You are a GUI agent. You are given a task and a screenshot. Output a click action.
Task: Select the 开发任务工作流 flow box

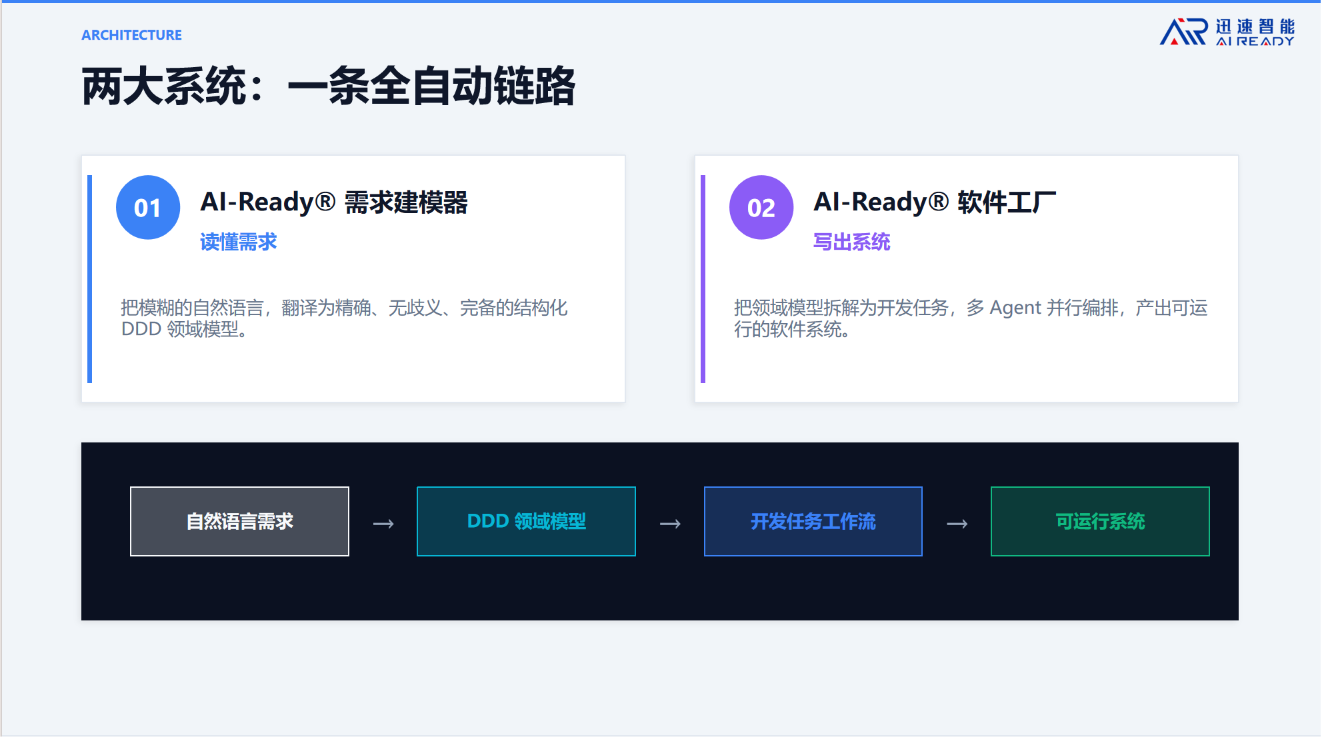[813, 521]
